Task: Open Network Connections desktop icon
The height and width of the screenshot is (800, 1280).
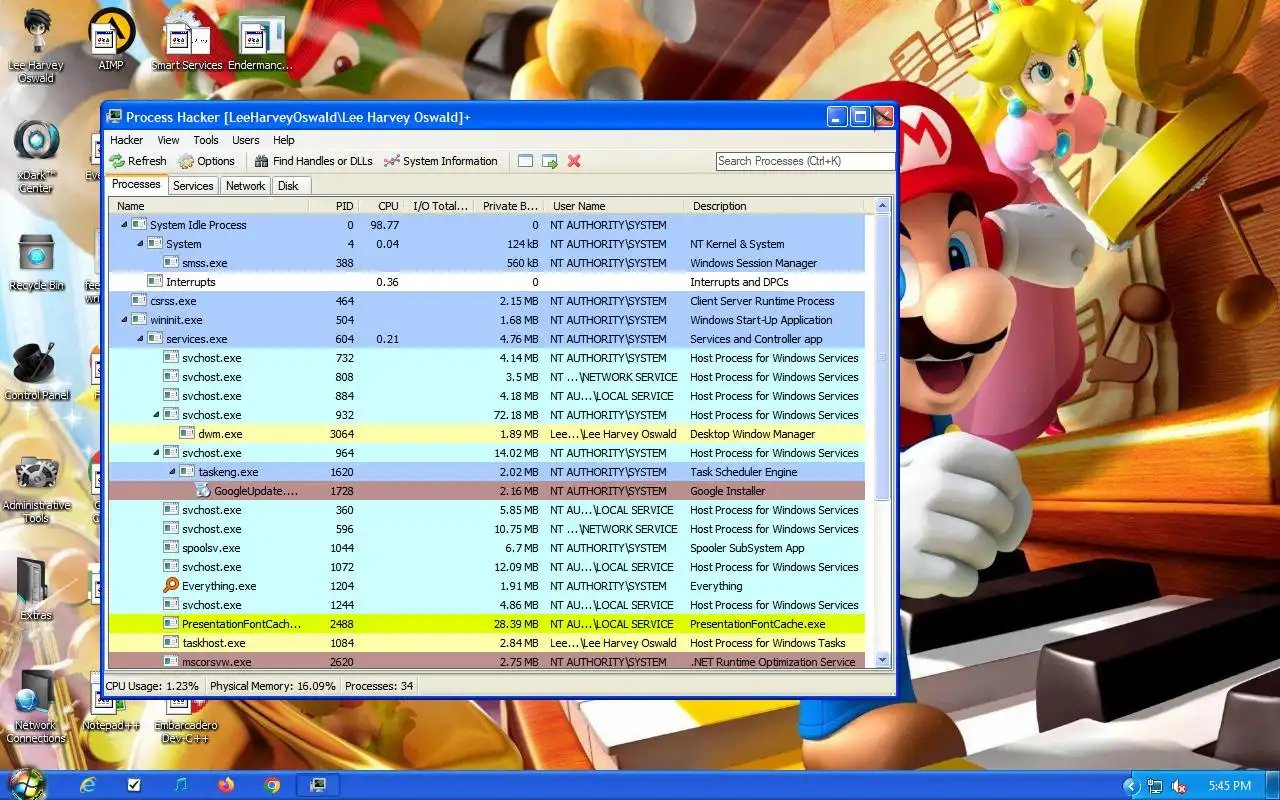Action: click(36, 706)
